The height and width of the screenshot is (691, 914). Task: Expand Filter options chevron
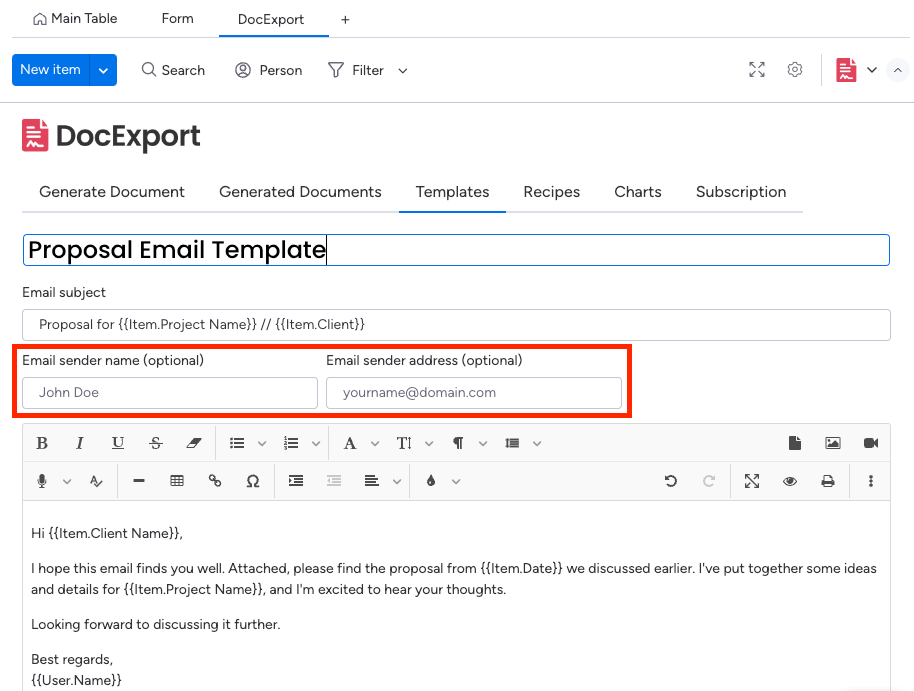[x=402, y=71]
